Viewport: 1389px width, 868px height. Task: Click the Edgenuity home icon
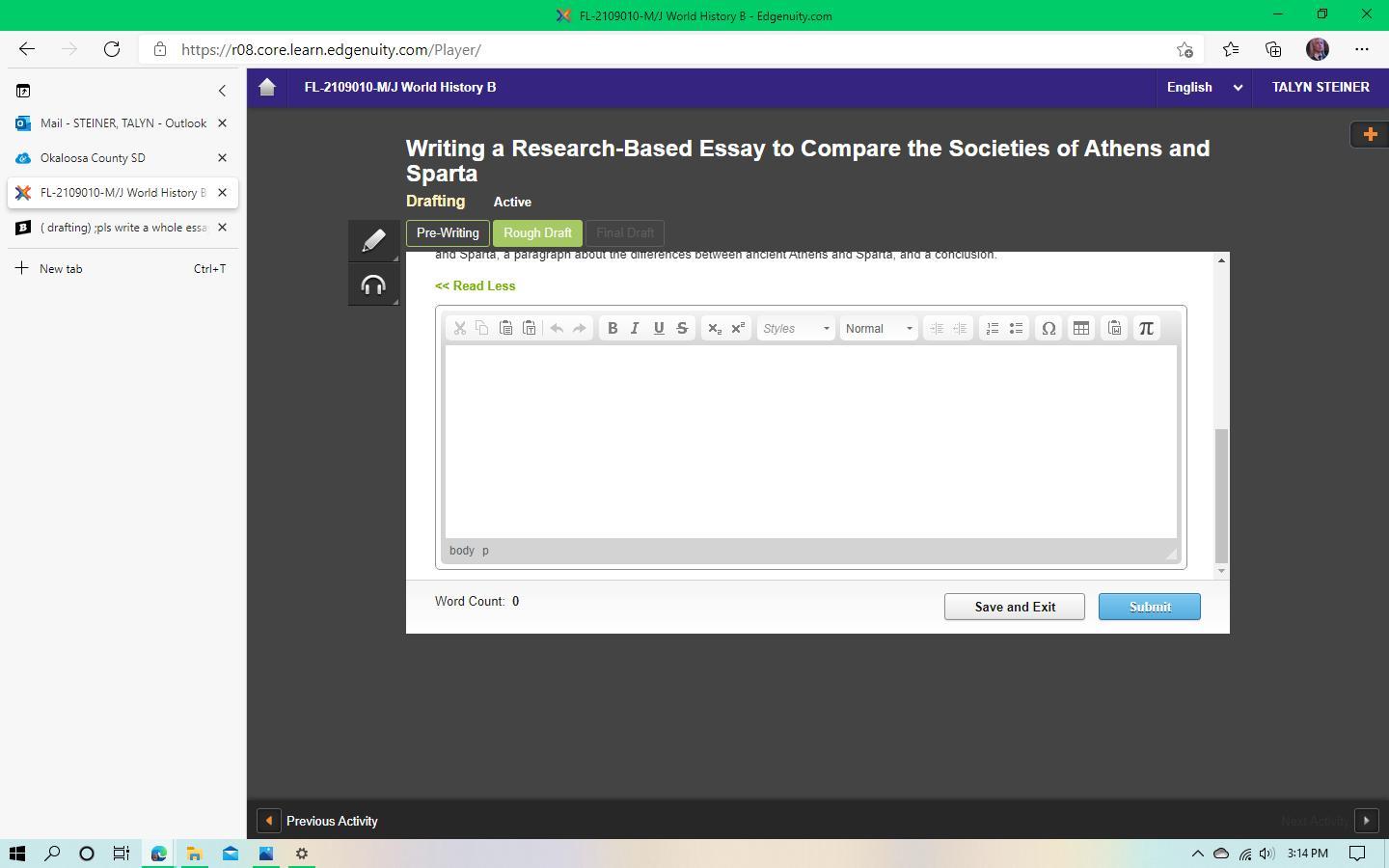point(267,87)
